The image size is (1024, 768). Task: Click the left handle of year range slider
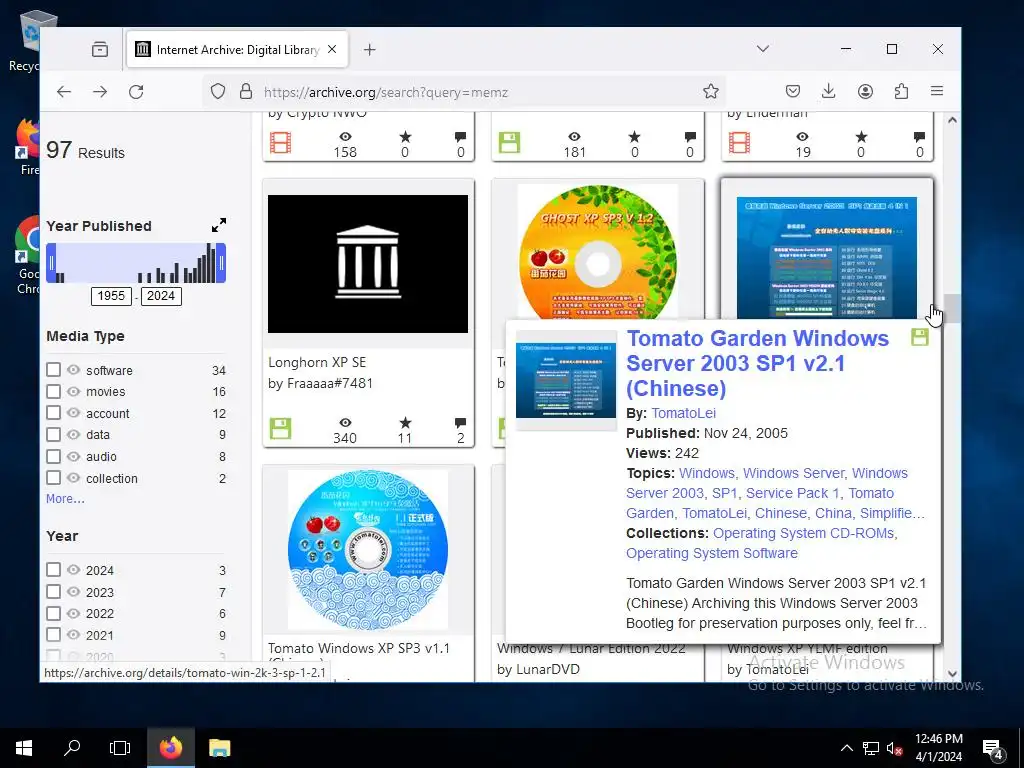tap(51, 263)
